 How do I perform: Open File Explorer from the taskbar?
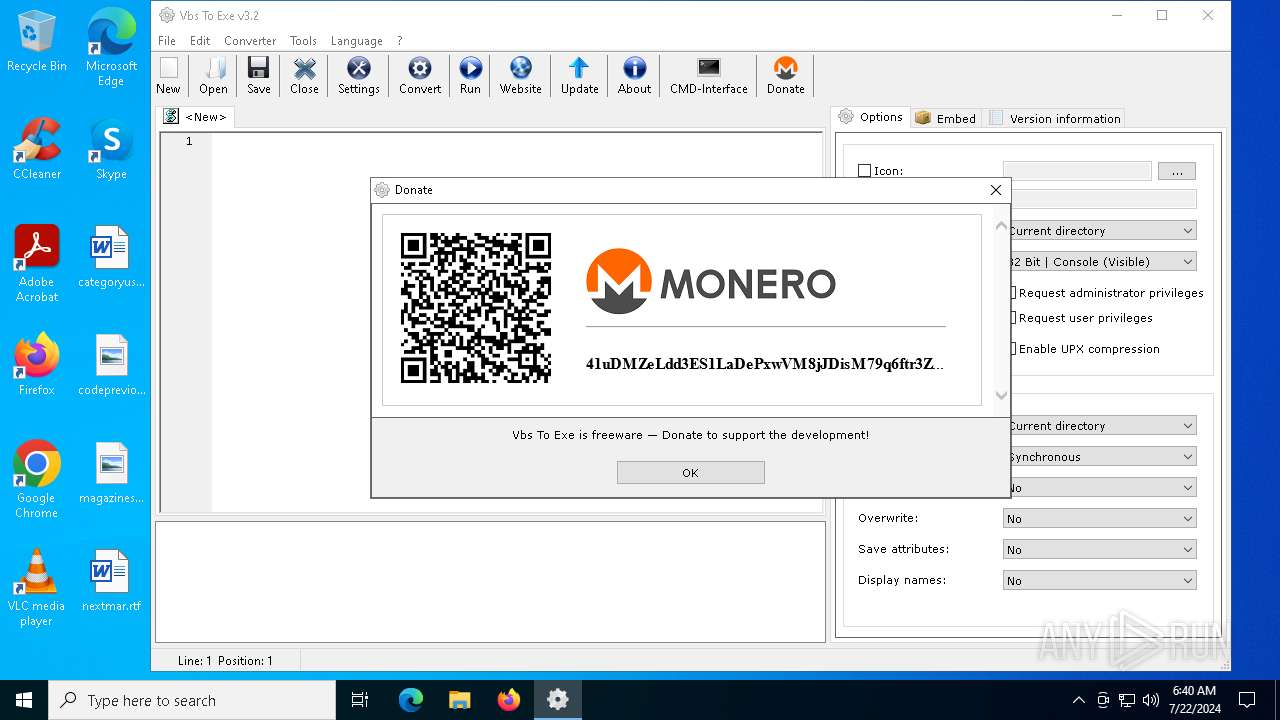[460, 700]
